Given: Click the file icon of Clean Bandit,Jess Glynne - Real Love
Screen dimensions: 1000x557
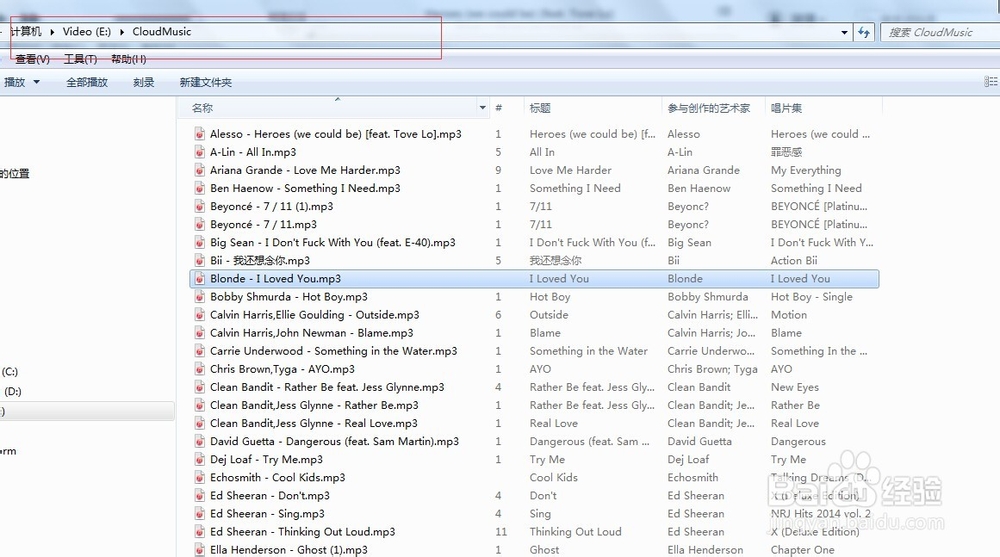Looking at the screenshot, I should [200, 423].
